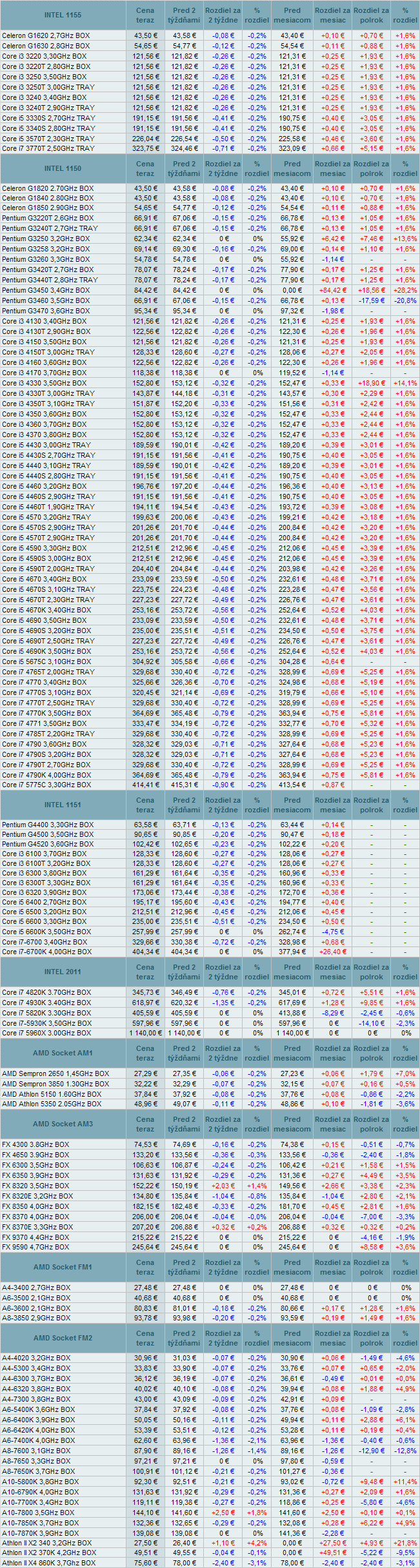Click Core i3 4170 3,70GHz BOX name
Image resolution: width=420 pixels, height=1568 pixels.
44,373
